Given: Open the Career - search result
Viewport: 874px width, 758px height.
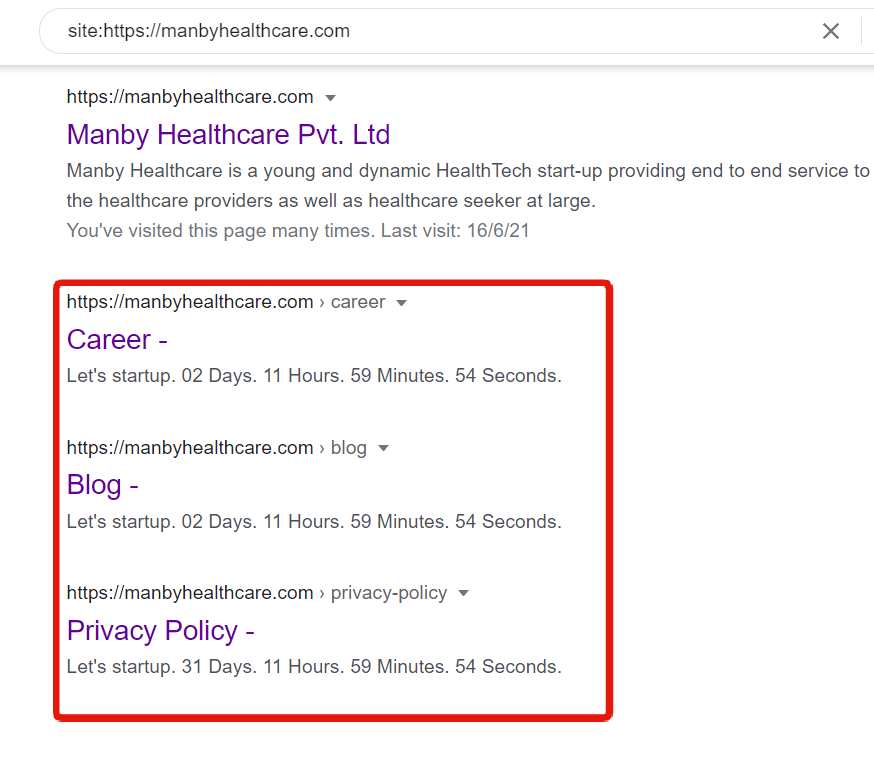Looking at the screenshot, I should [117, 339].
